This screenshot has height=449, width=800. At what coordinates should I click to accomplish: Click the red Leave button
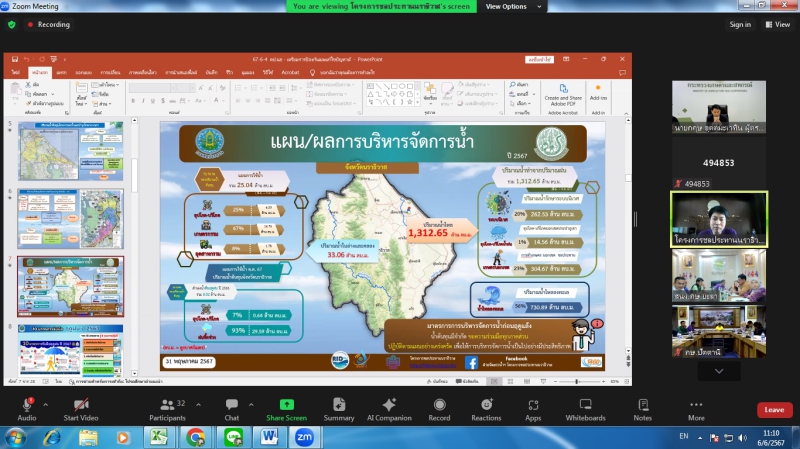(x=773, y=410)
